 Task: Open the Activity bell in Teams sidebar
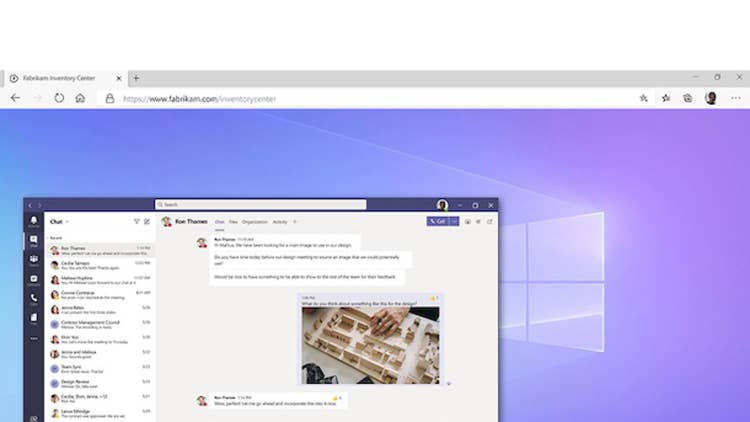click(x=33, y=221)
